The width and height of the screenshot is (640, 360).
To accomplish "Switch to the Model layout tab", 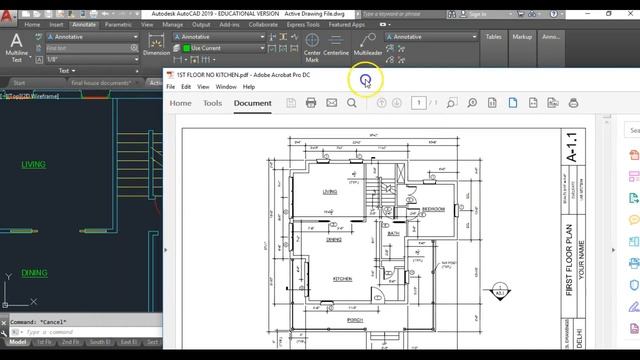I will (18, 342).
